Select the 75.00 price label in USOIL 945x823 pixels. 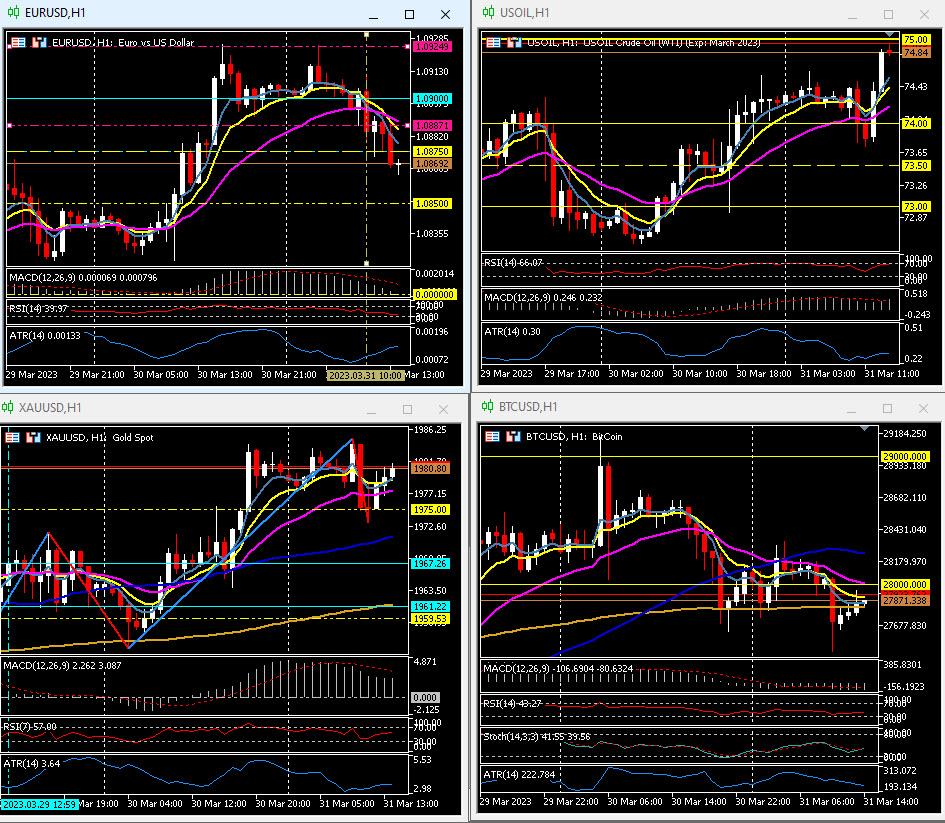pos(915,40)
